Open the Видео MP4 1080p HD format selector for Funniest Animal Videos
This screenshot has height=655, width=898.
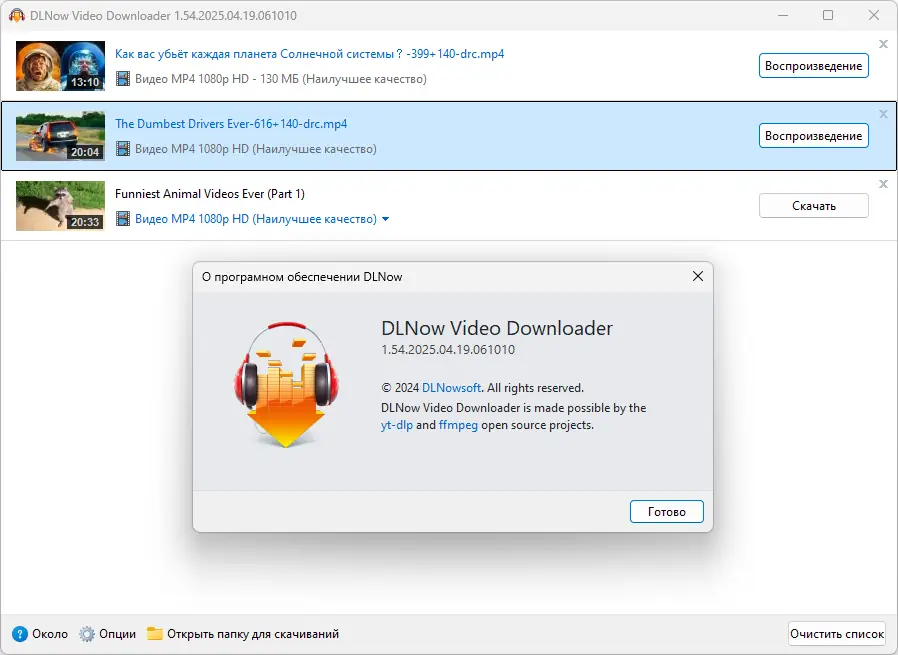255,219
